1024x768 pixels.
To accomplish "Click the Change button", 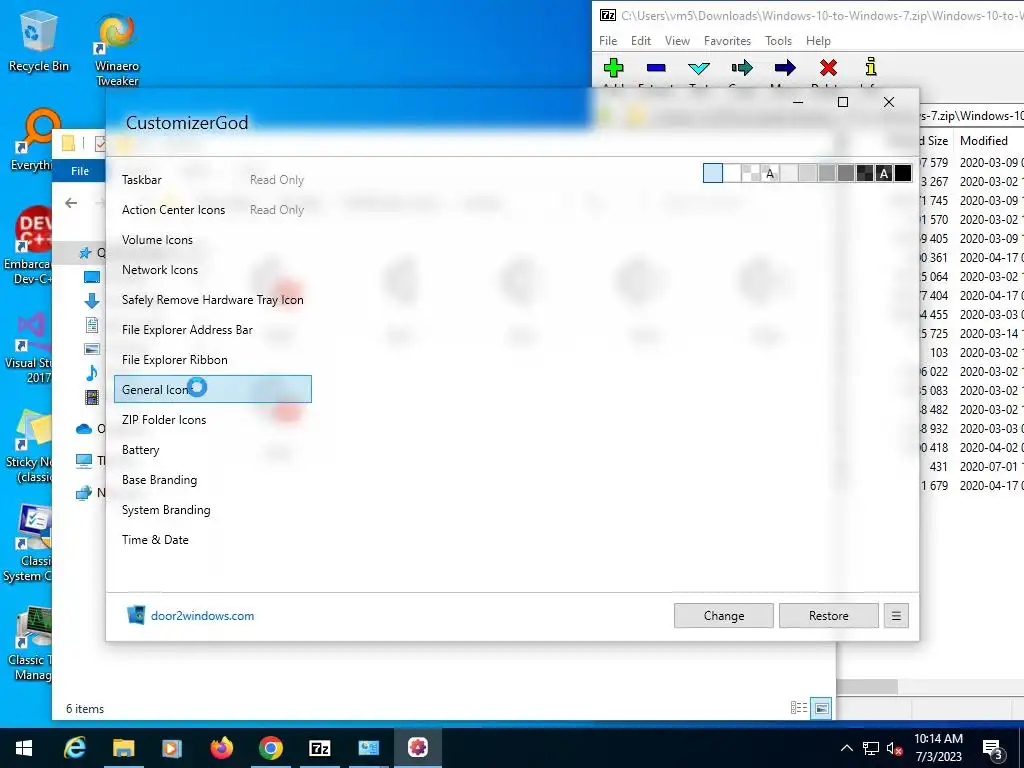I will click(x=724, y=616).
